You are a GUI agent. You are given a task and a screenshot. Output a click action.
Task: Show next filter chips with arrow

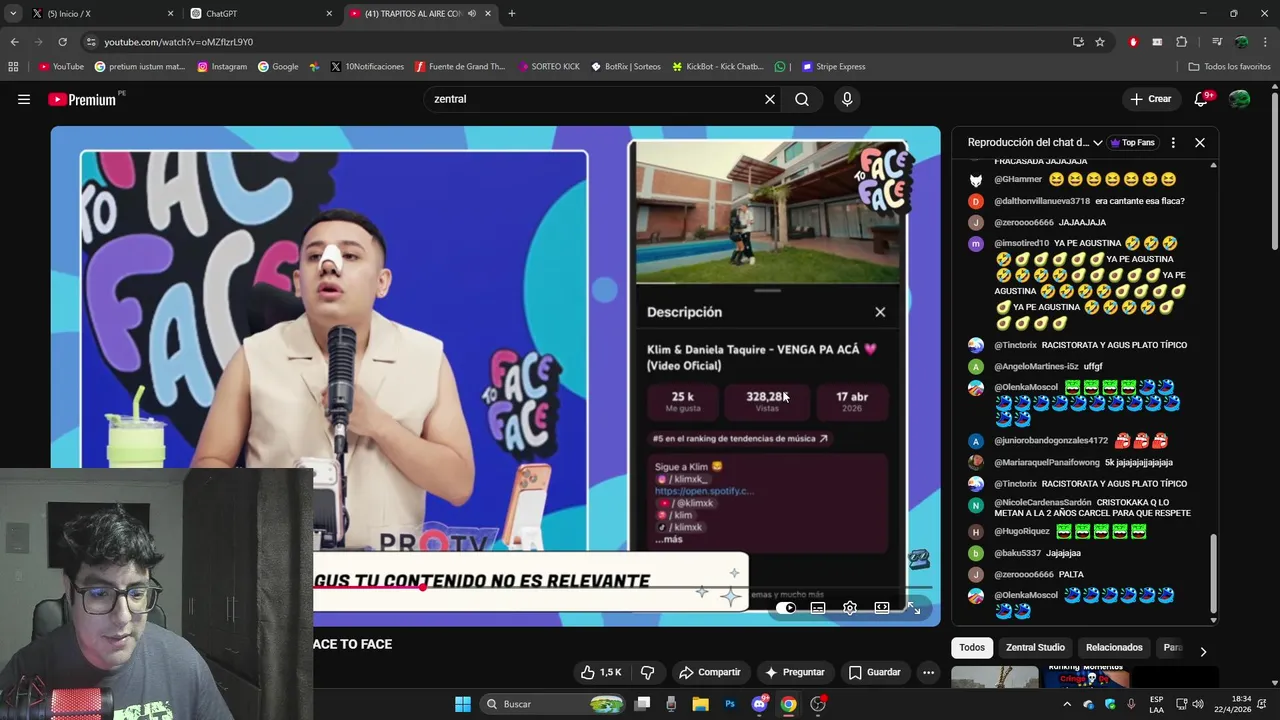[1203, 651]
